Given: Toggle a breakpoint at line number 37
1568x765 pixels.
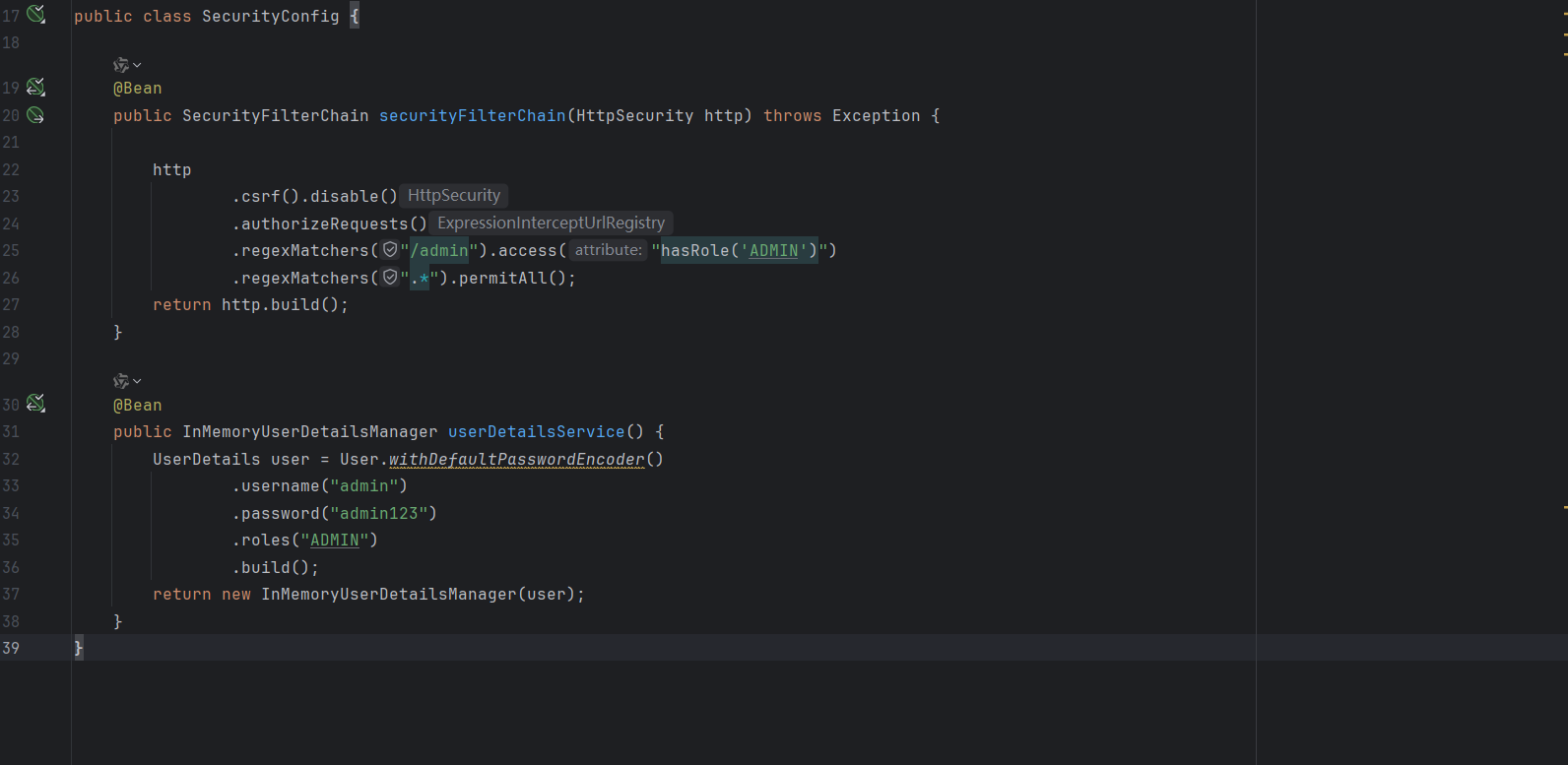Looking at the screenshot, I should pos(11,595).
